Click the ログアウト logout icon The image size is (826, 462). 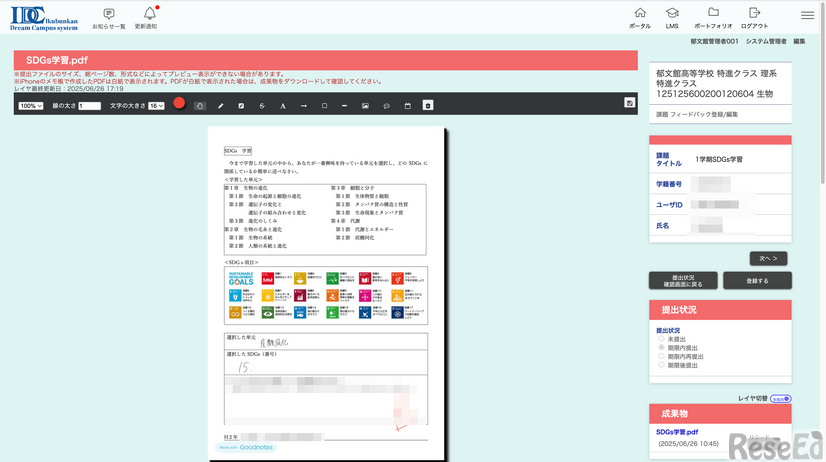(754, 18)
